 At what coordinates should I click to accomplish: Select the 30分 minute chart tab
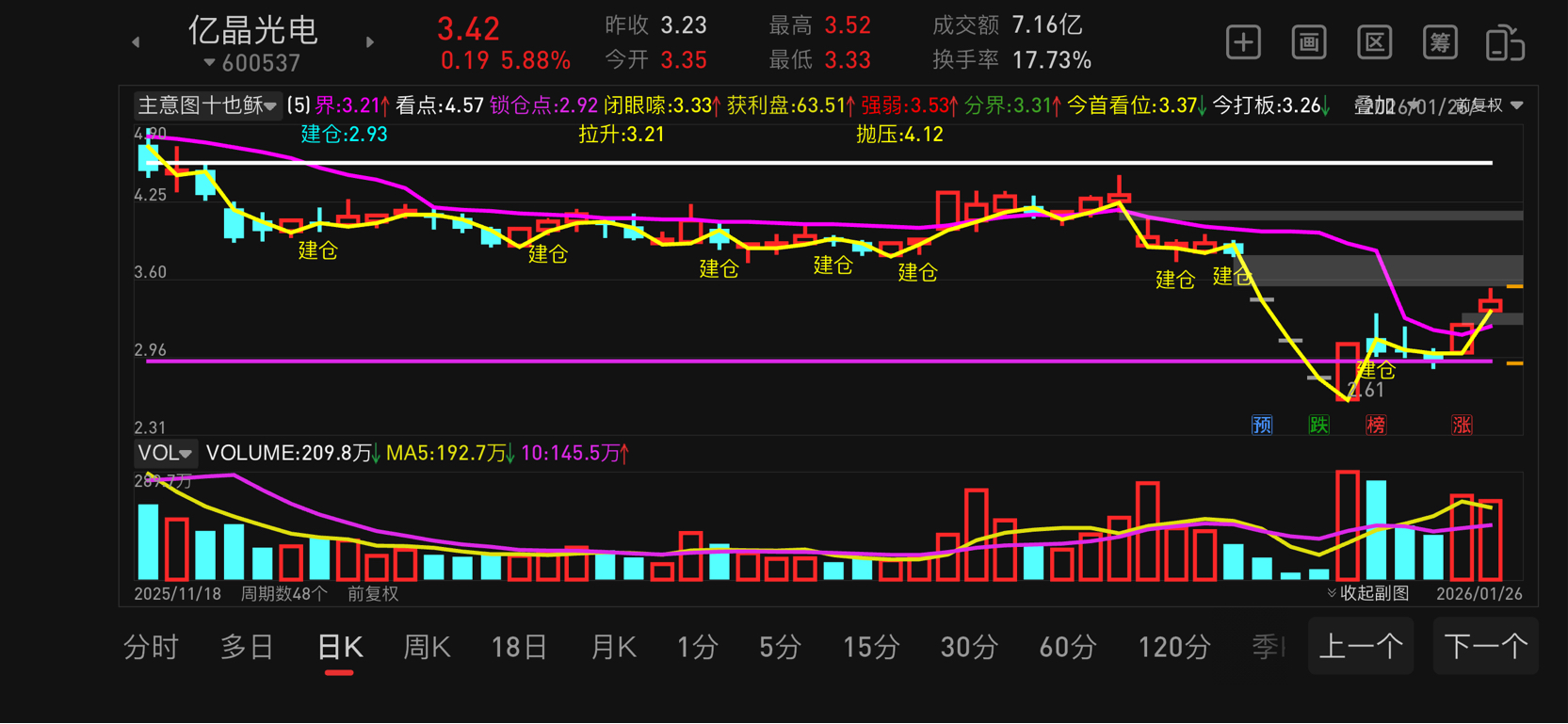click(970, 647)
